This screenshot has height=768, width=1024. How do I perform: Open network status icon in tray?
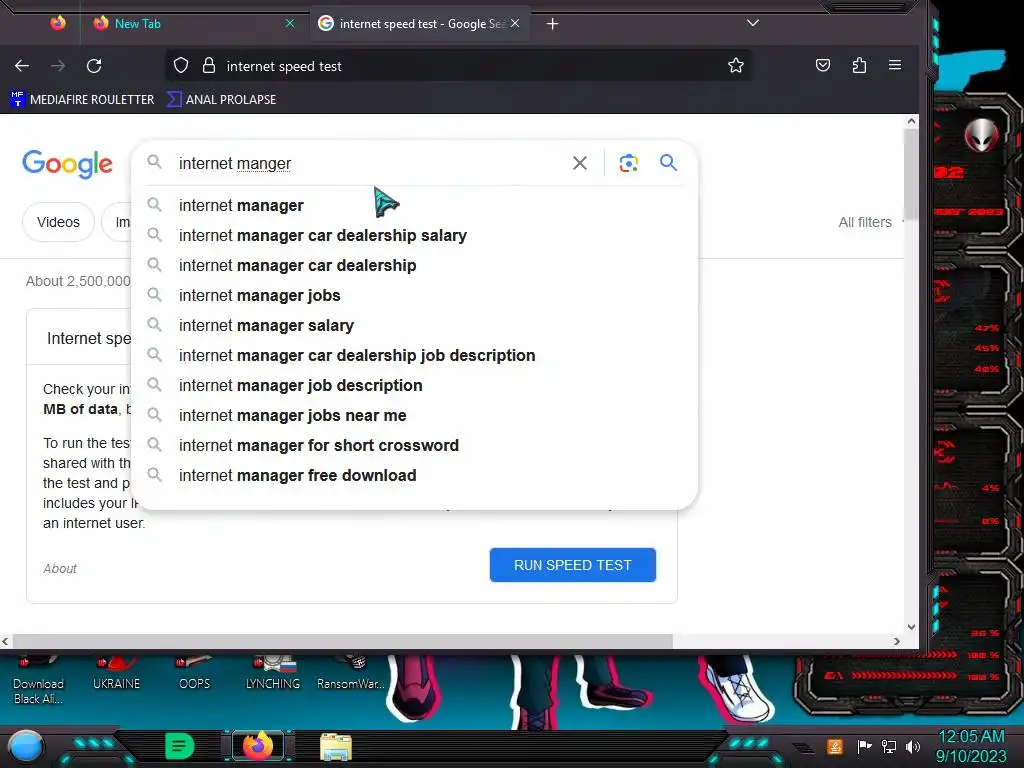pos(888,746)
